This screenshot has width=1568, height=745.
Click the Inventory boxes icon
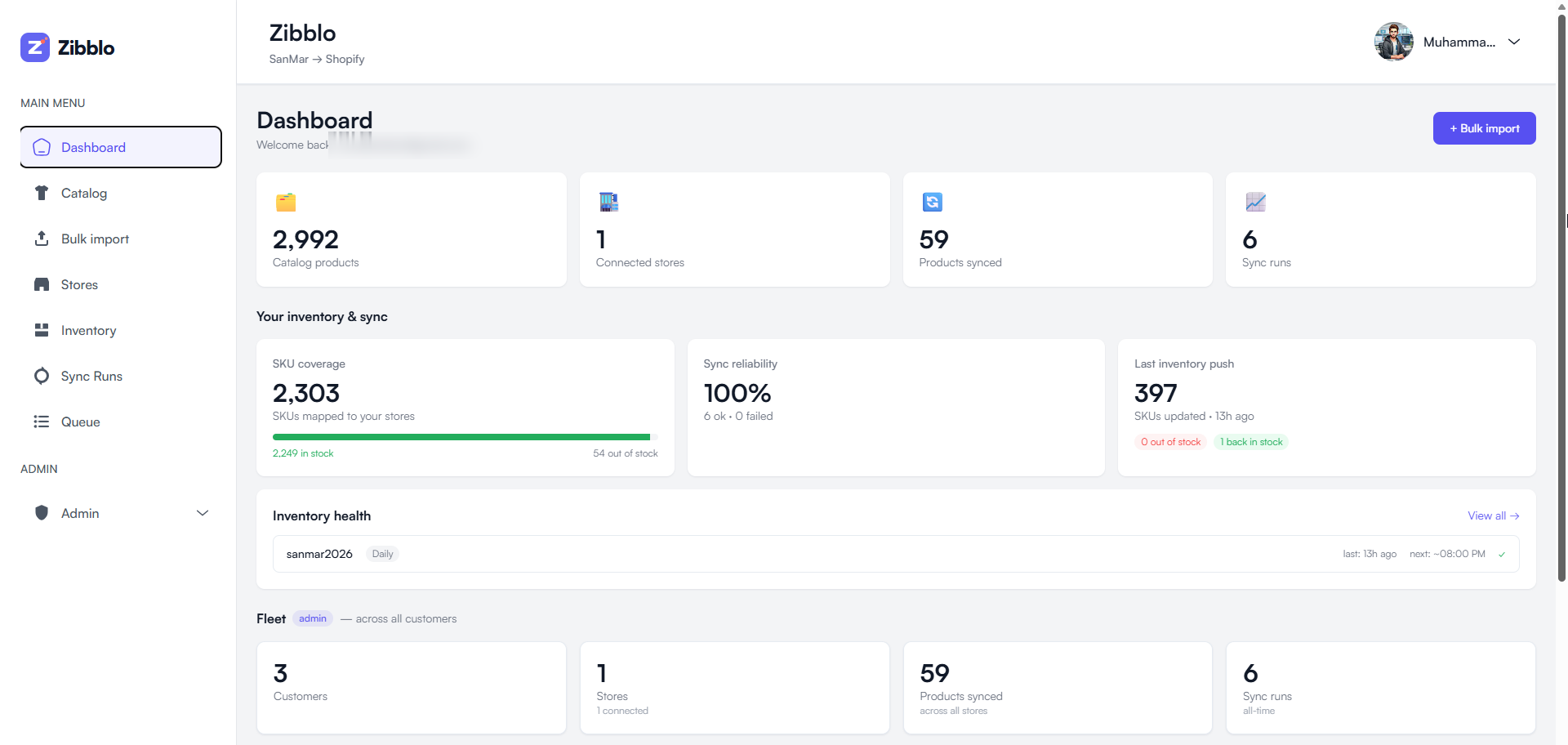tap(42, 330)
